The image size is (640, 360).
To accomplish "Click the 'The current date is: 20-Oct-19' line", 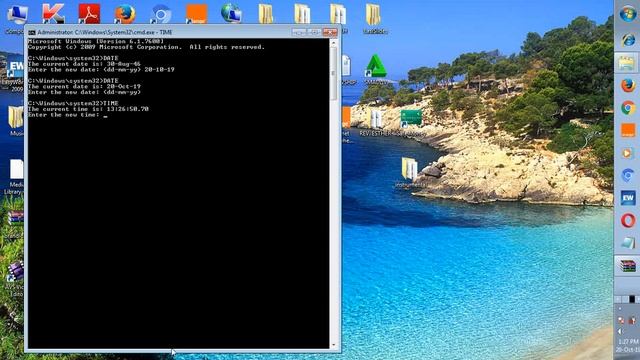I will click(84, 87).
